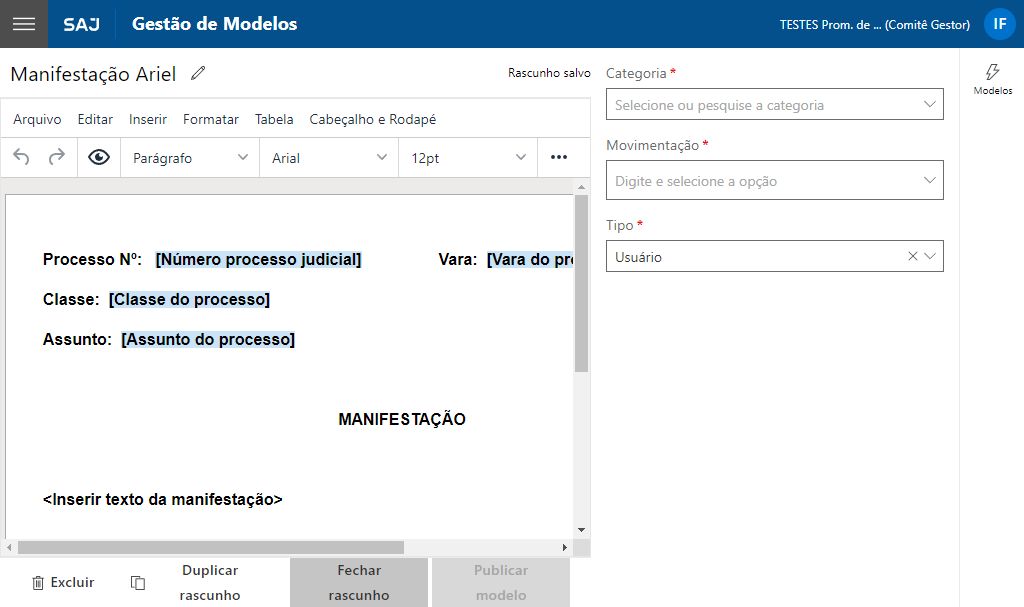Viewport: 1024px width, 607px height.
Task: Click the redo arrow in the toolbar
Action: [x=57, y=157]
